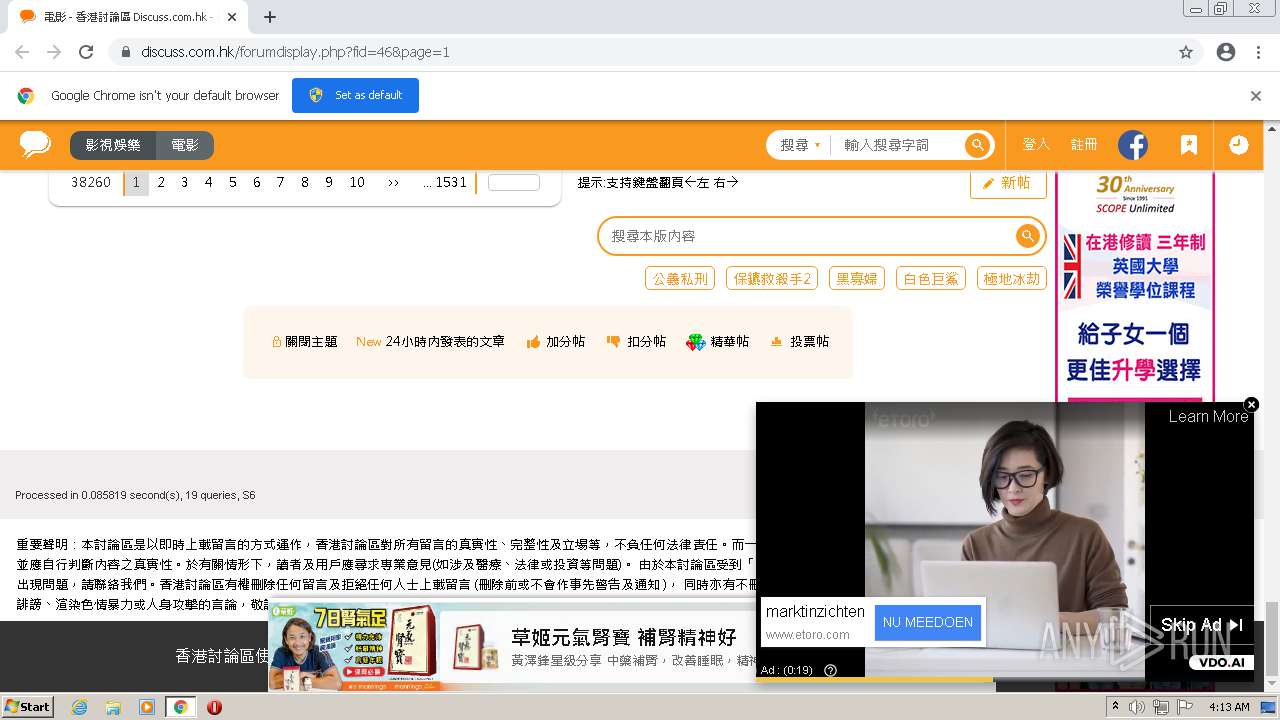Click the forum search magnifier button
1280x720 pixels.
[1027, 236]
